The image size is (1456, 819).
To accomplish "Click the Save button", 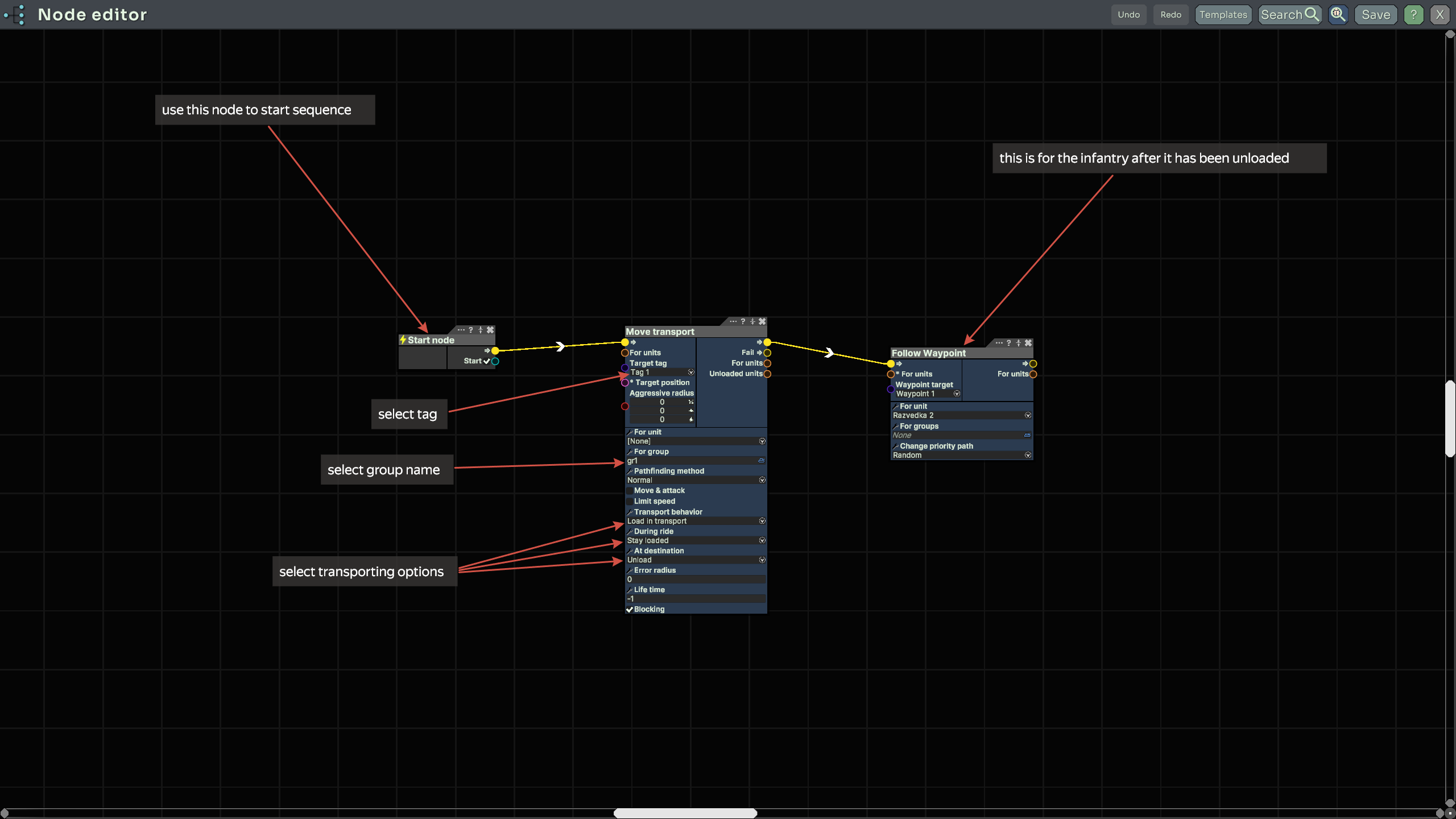I will [x=1376, y=15].
